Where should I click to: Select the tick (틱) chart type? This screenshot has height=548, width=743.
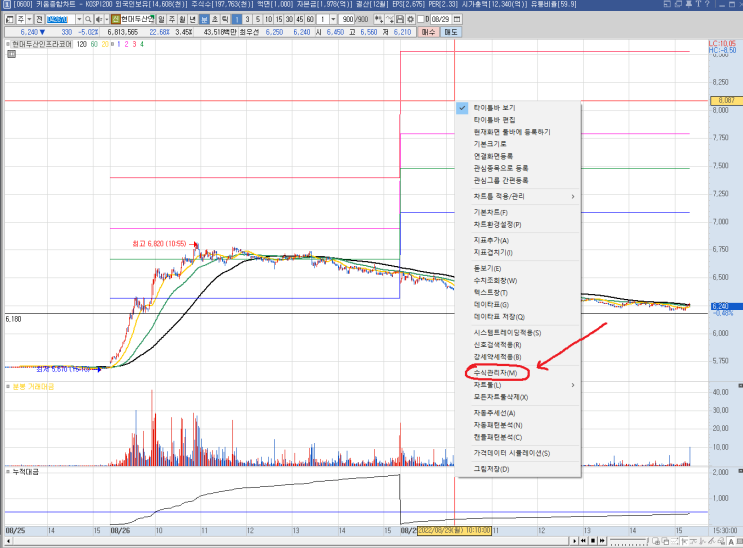click(224, 19)
